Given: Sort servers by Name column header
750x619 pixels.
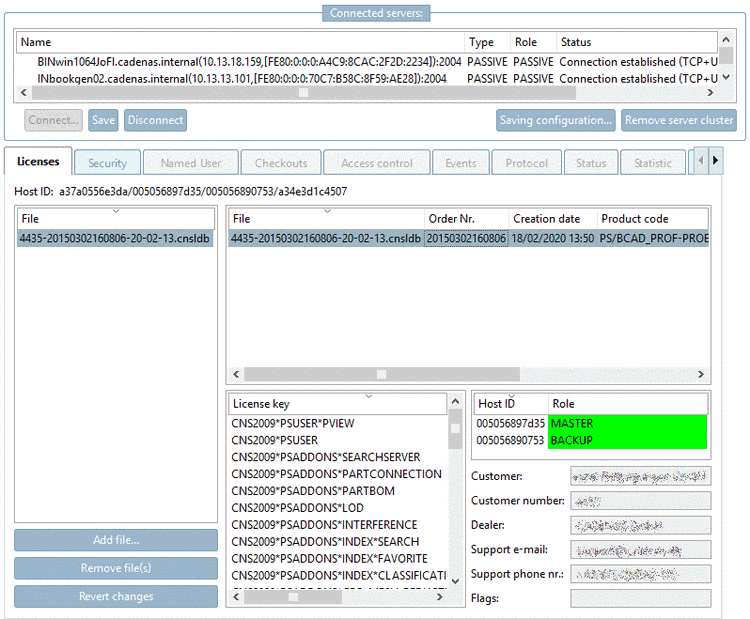Looking at the screenshot, I should tap(241, 42).
